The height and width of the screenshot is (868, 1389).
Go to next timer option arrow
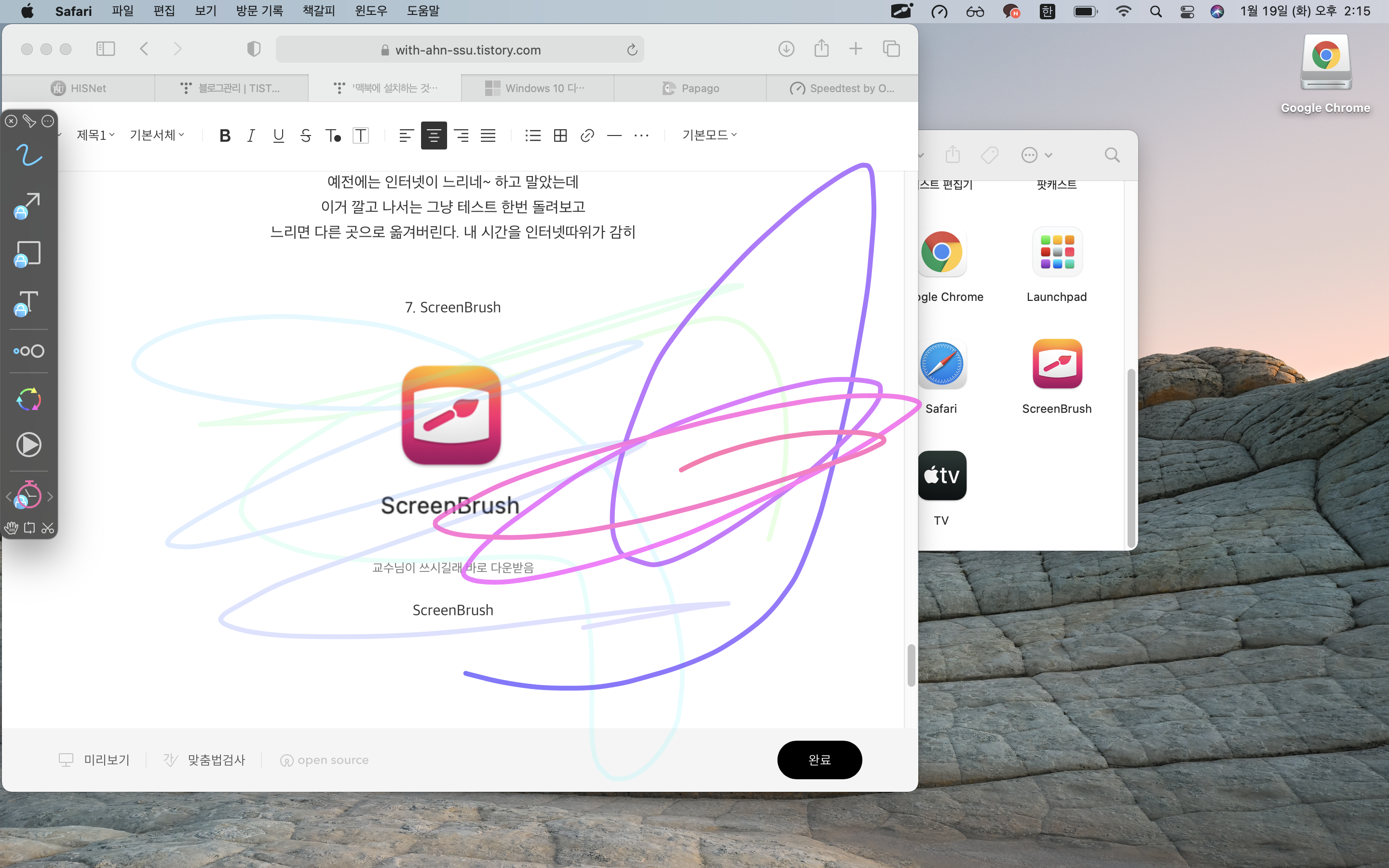point(51,497)
